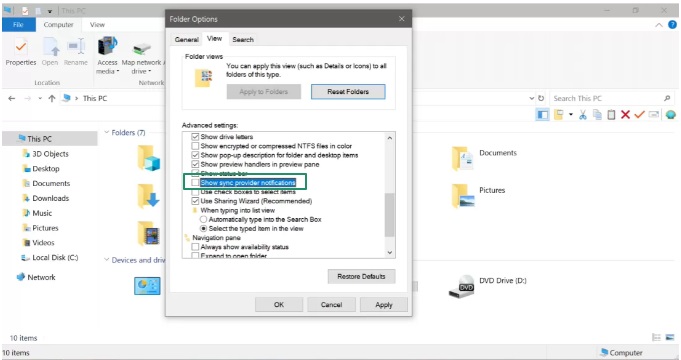Open the File menu tab

[x=19, y=25]
